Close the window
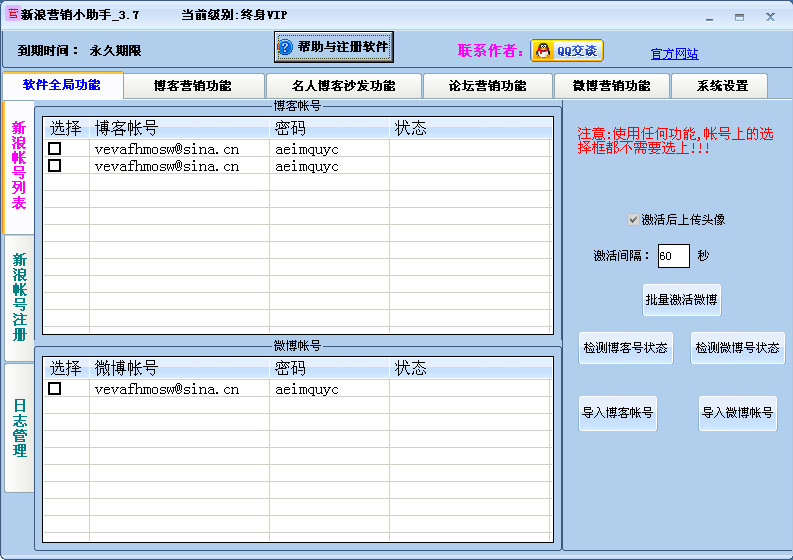Image resolution: width=793 pixels, height=560 pixels. point(770,17)
